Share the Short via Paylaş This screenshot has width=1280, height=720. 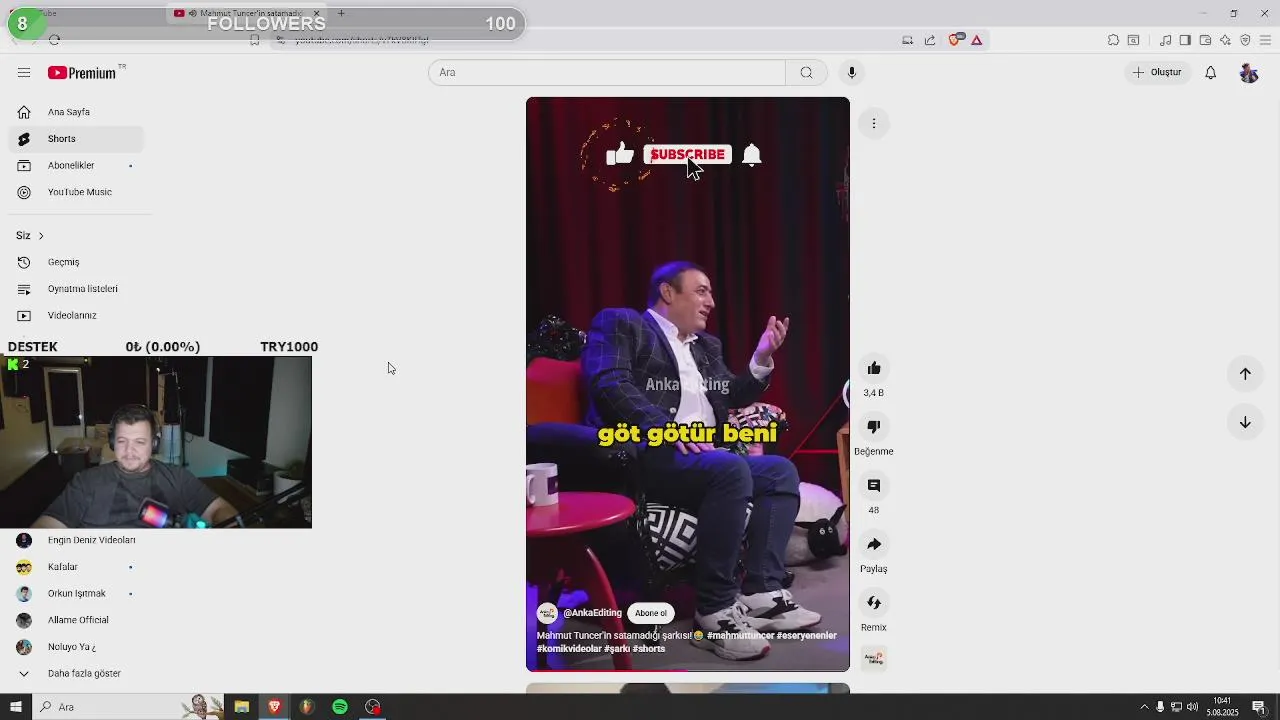874,544
